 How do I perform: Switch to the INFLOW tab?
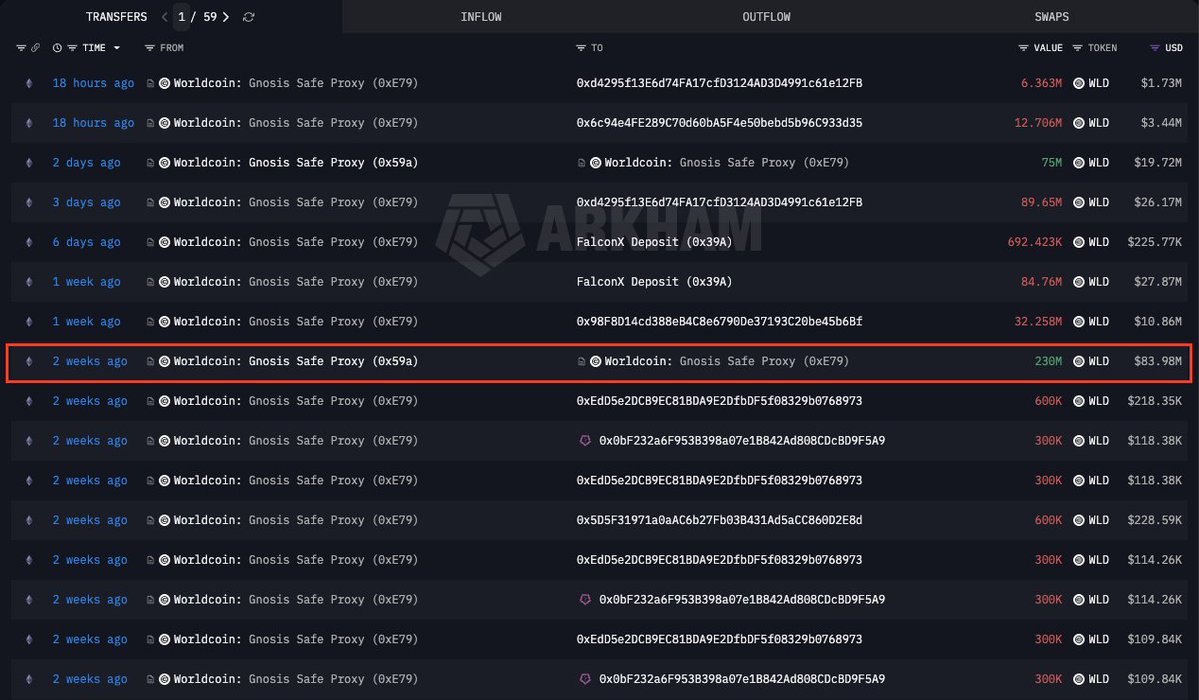[x=481, y=17]
